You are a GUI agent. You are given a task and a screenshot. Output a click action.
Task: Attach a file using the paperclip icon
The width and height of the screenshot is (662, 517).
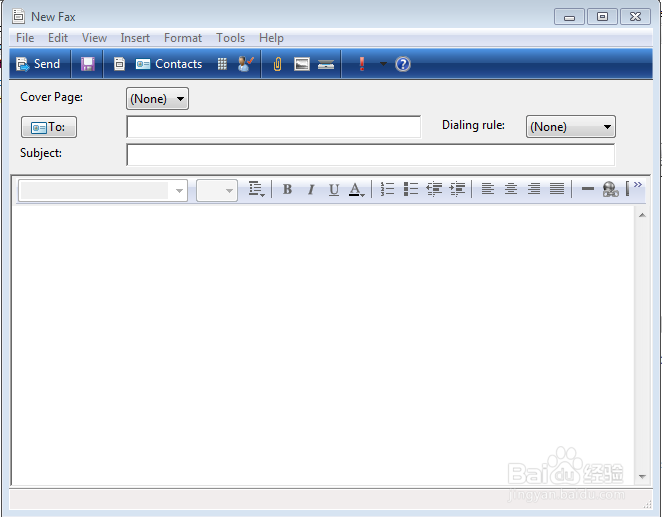pyautogui.click(x=277, y=64)
